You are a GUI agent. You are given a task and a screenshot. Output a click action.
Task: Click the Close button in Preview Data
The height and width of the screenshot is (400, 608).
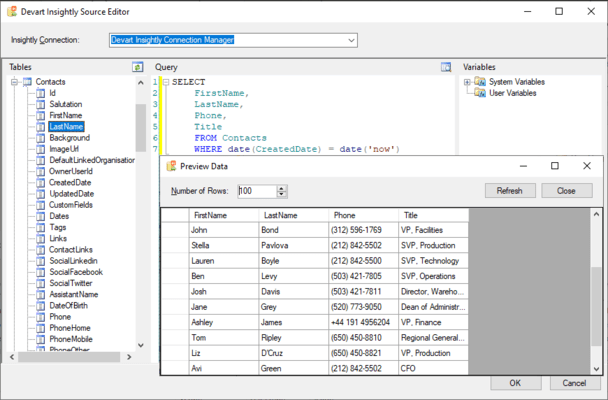tap(567, 191)
